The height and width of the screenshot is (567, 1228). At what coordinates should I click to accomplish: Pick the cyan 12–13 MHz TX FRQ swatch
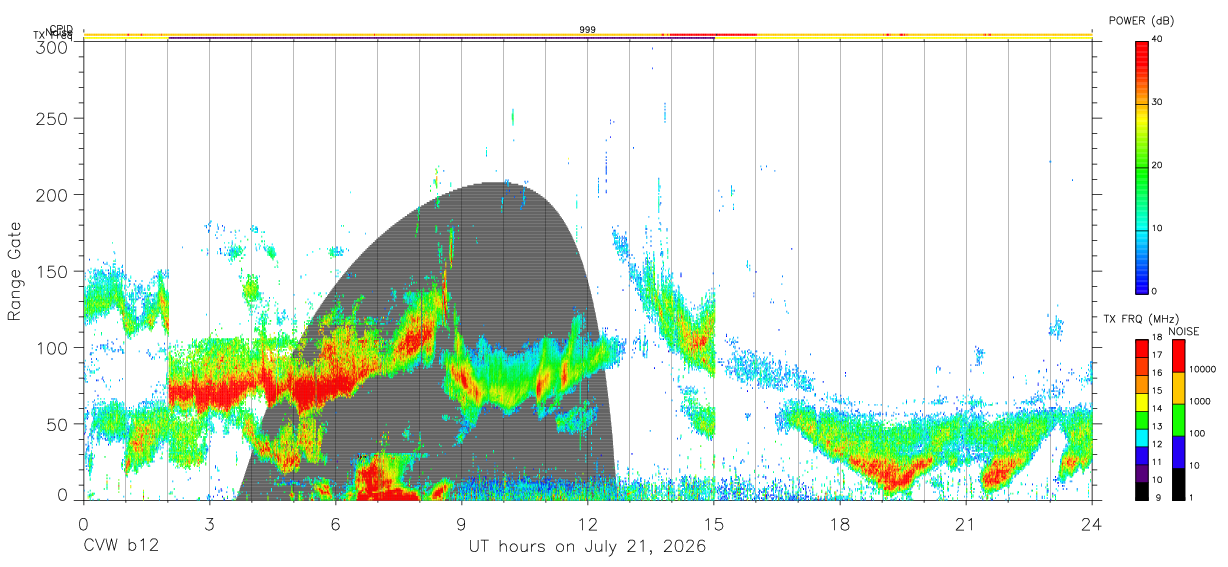1142,438
